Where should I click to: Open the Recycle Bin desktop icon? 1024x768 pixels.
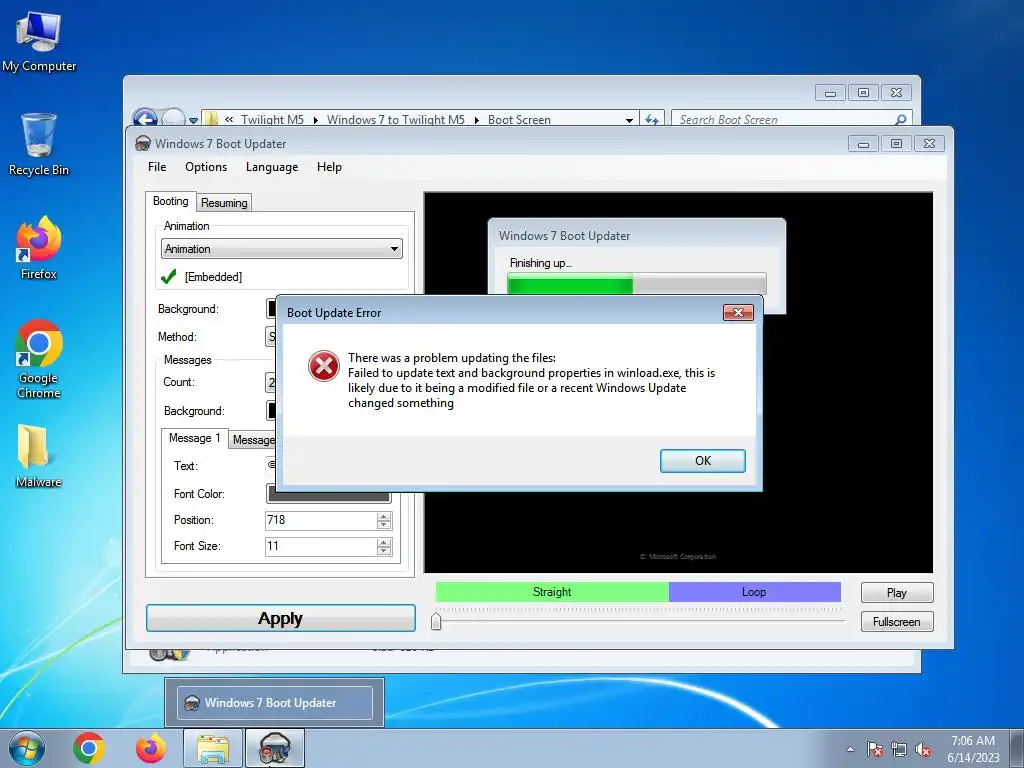coord(39,144)
